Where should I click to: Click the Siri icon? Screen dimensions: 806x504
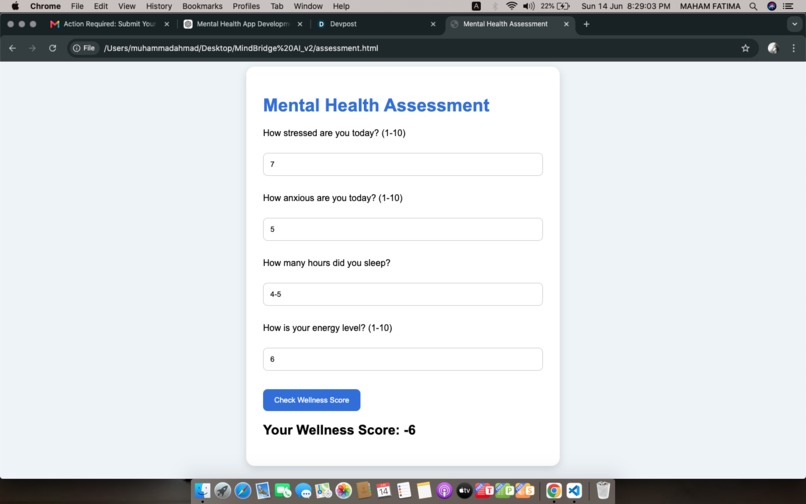(771, 6)
